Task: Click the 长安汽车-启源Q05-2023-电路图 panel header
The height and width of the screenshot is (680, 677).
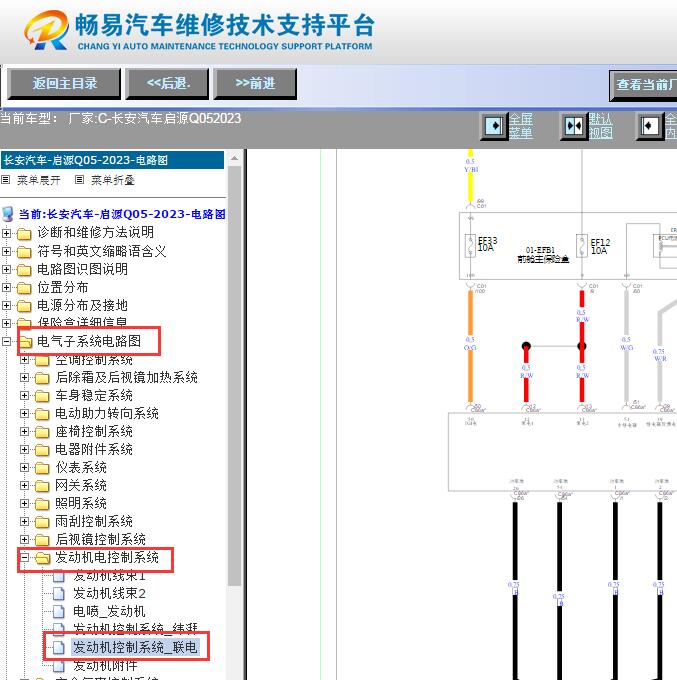Action: [113, 160]
